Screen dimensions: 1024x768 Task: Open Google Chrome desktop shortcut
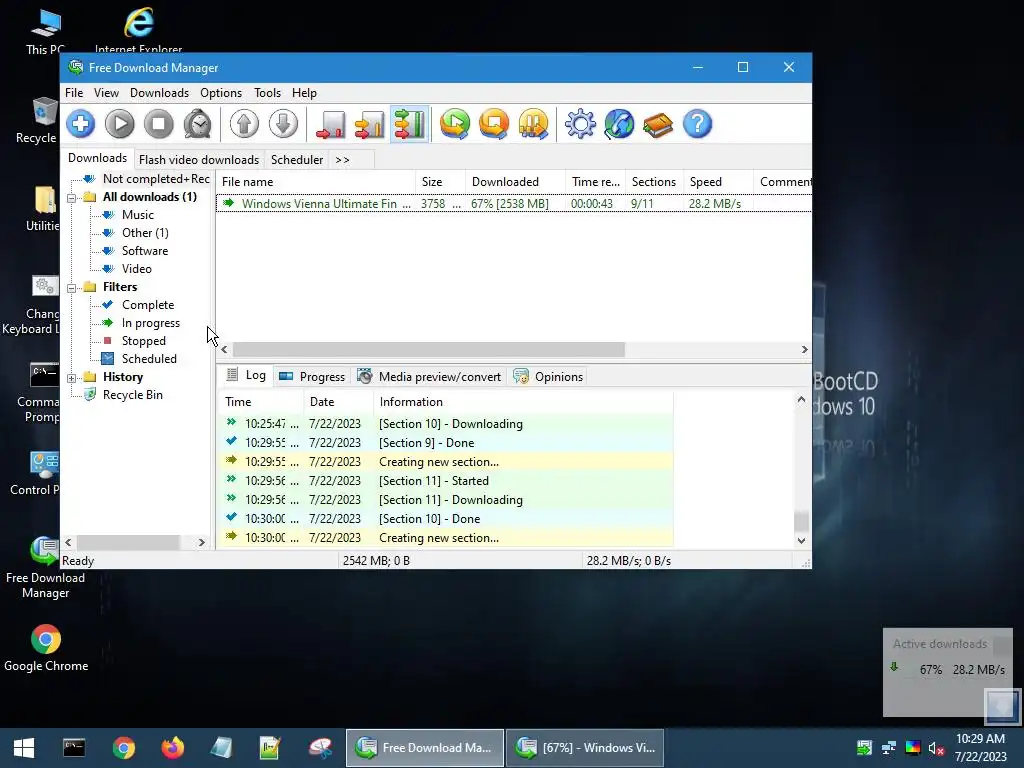[46, 648]
